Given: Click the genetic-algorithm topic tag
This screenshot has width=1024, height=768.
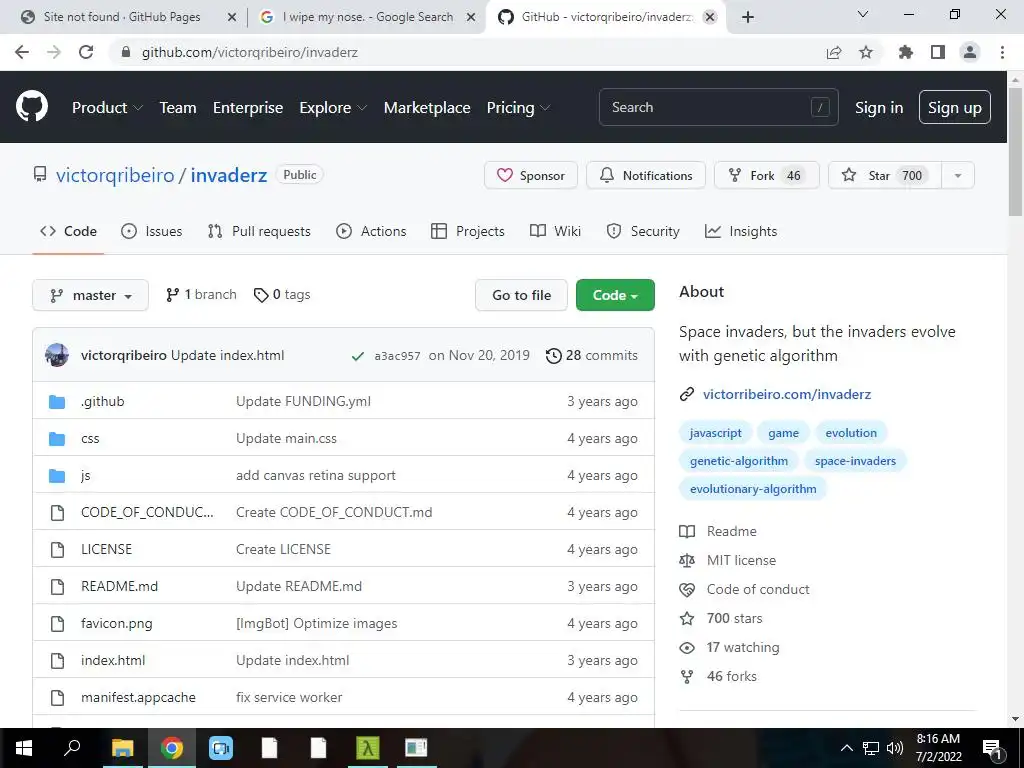Looking at the screenshot, I should (x=739, y=461).
